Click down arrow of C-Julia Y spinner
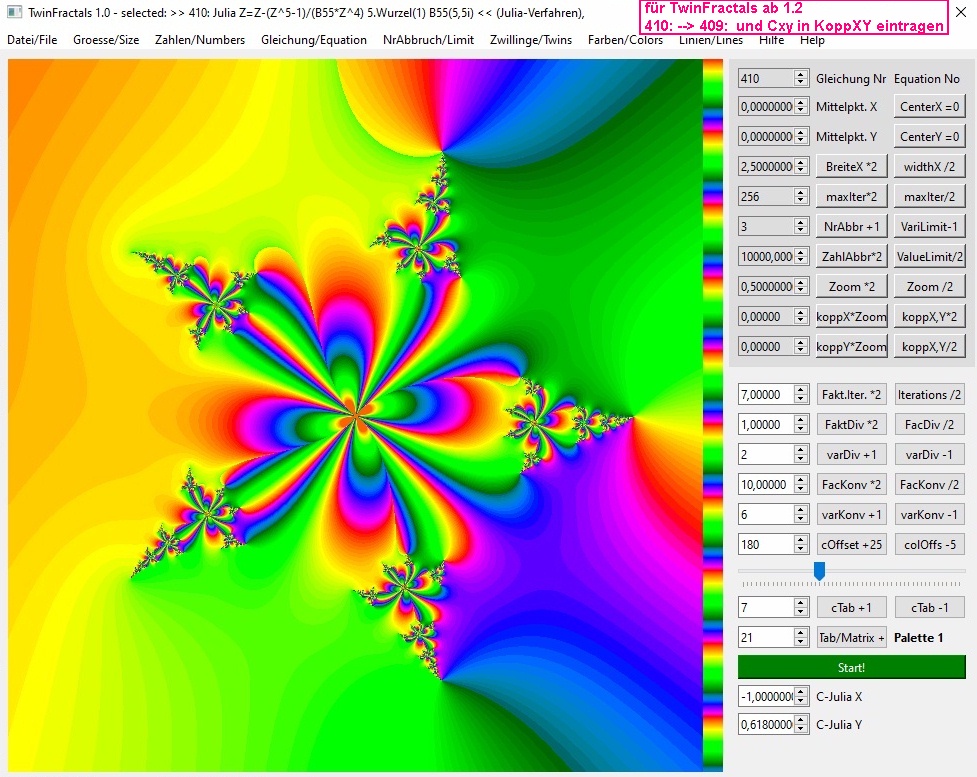 801,729
